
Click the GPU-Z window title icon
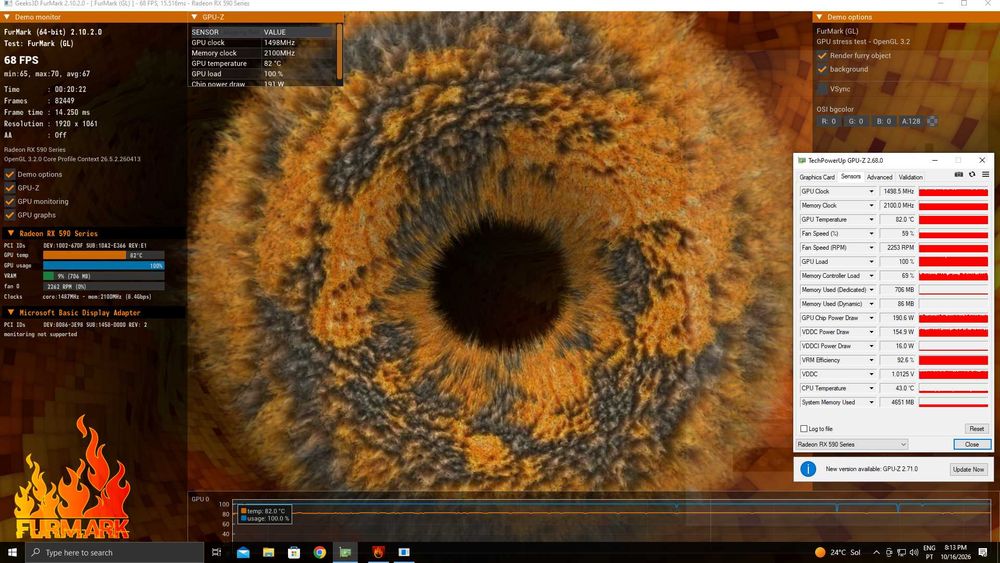tap(802, 161)
